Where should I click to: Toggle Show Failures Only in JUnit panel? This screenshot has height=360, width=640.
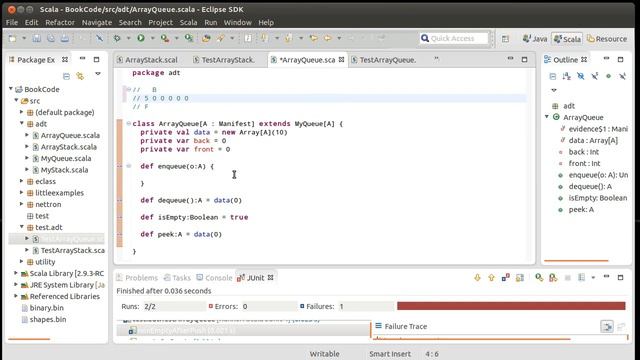coord(505,278)
